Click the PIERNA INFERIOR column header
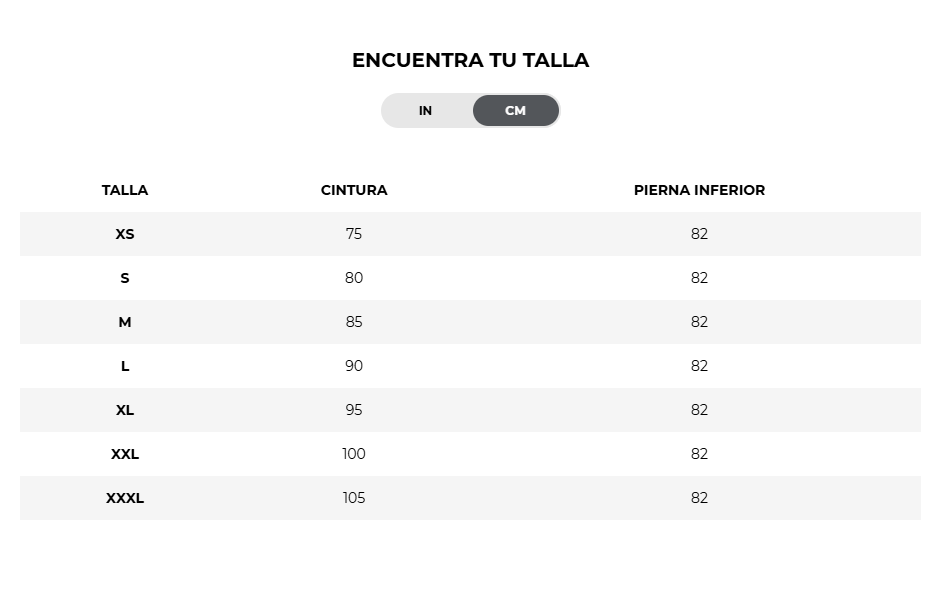940x597 pixels. point(699,191)
